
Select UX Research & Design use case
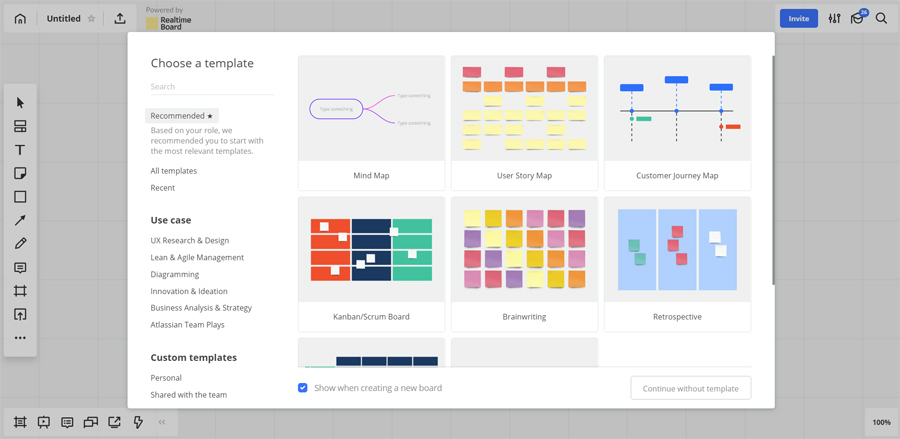190,241
